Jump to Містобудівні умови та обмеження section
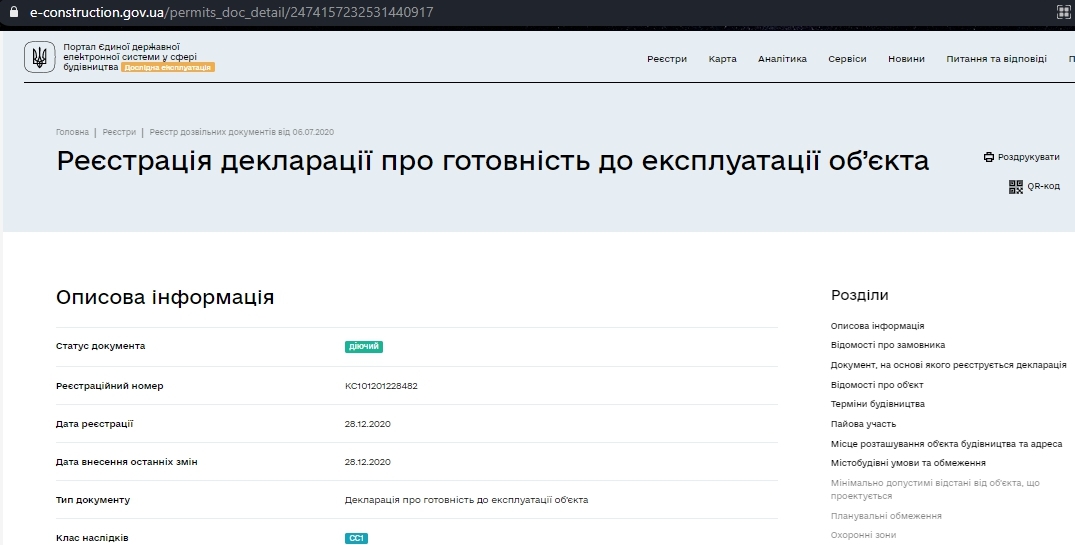The image size is (1075, 545). pyautogui.click(x=908, y=463)
